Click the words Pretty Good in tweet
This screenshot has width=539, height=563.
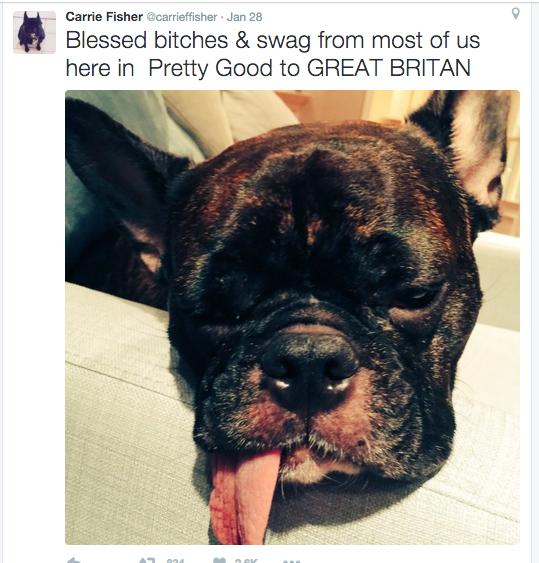click(210, 68)
